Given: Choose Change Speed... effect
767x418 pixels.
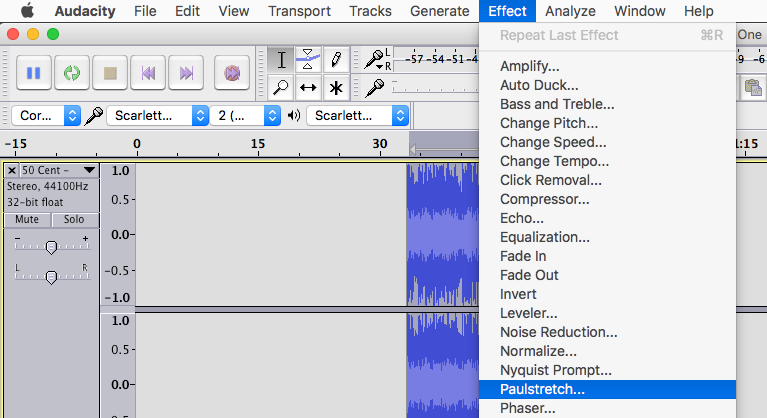Looking at the screenshot, I should tap(608, 142).
